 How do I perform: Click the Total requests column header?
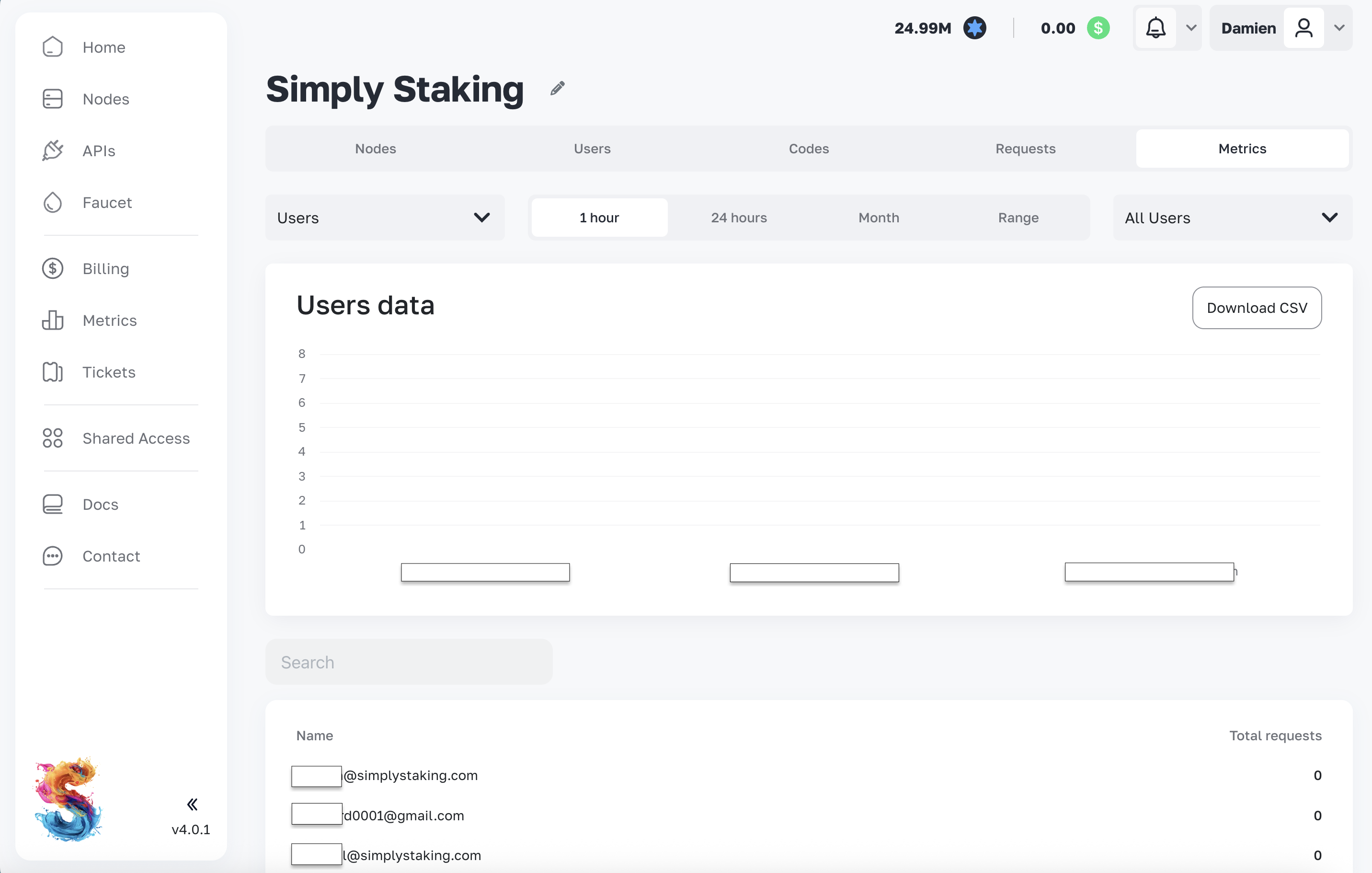point(1275,735)
